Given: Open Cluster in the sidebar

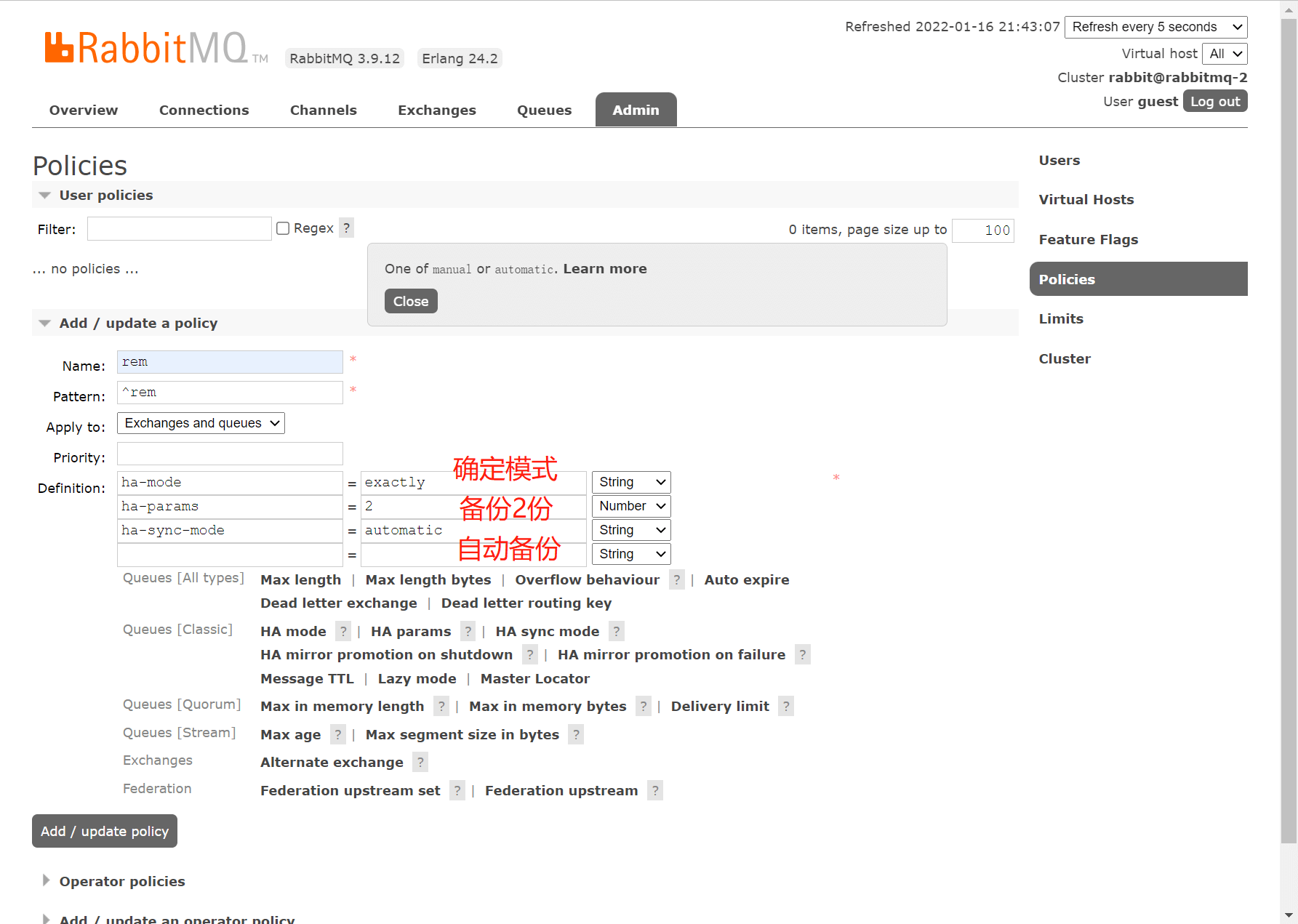Looking at the screenshot, I should tap(1065, 358).
